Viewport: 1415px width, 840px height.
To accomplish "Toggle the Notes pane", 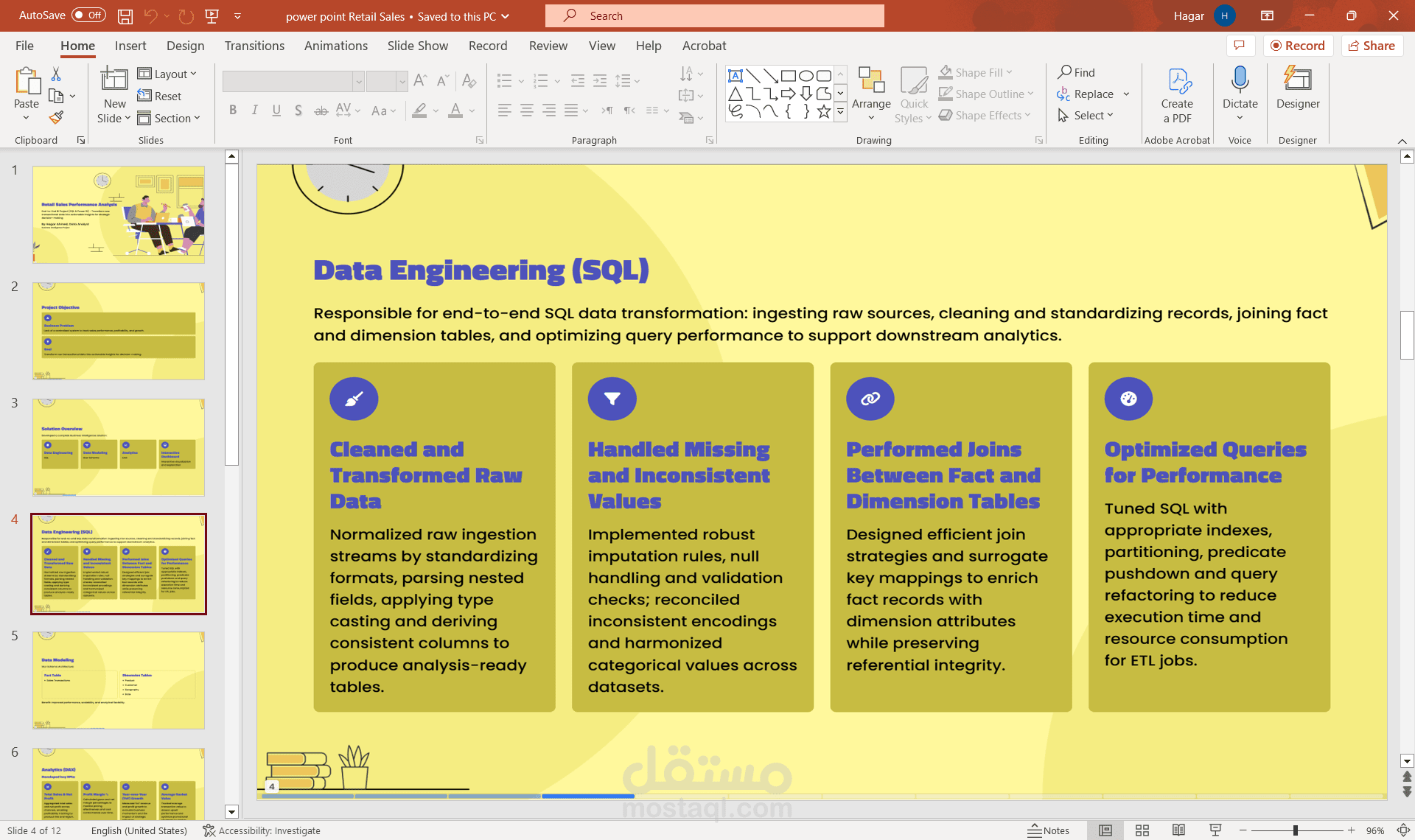I will [x=1048, y=830].
